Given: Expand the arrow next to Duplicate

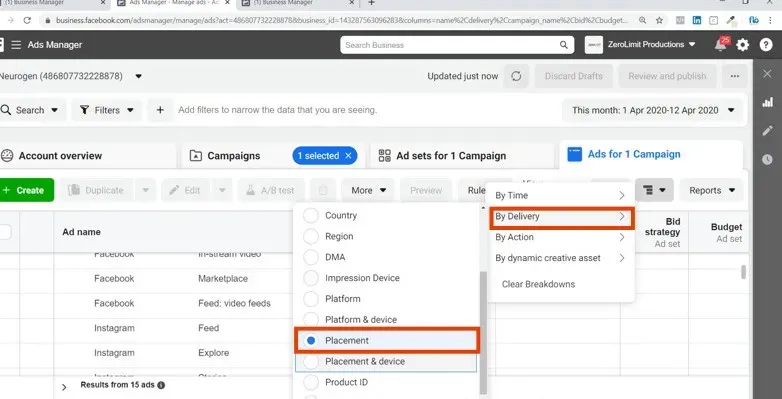Looking at the screenshot, I should pyautogui.click(x=146, y=191).
